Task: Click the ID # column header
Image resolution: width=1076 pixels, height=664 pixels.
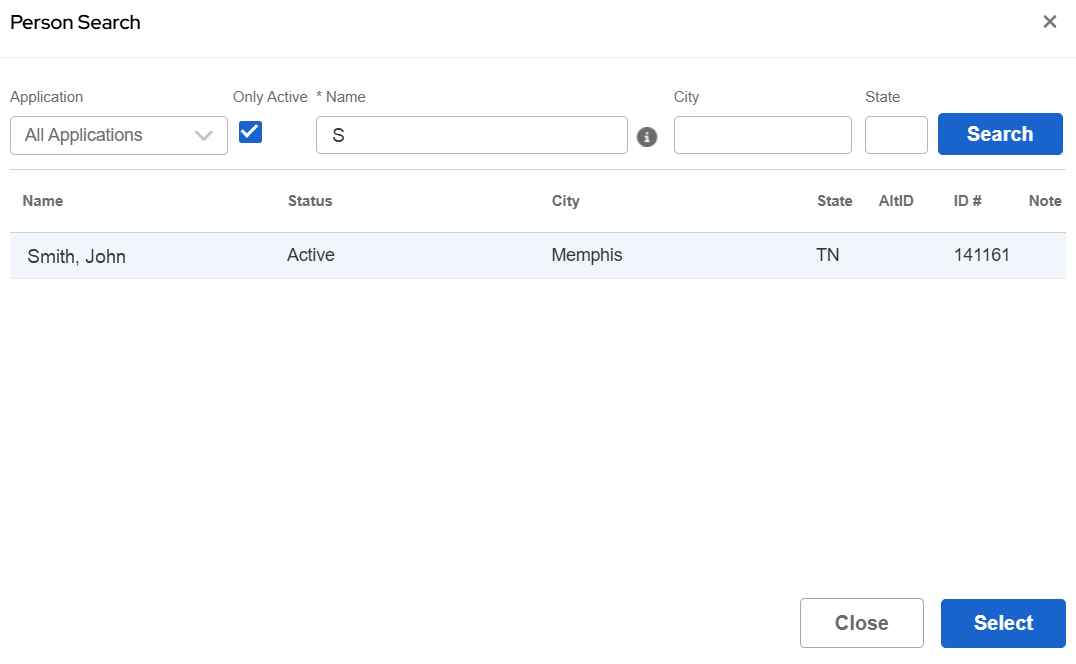Action: (967, 201)
